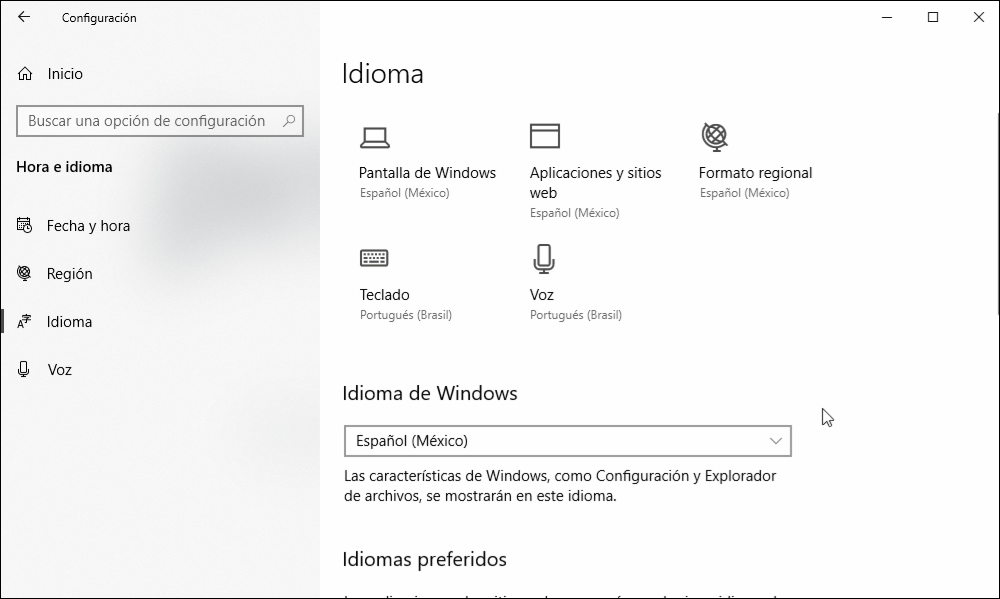Click Español (México) under Pantalla de Windows

click(x=404, y=193)
